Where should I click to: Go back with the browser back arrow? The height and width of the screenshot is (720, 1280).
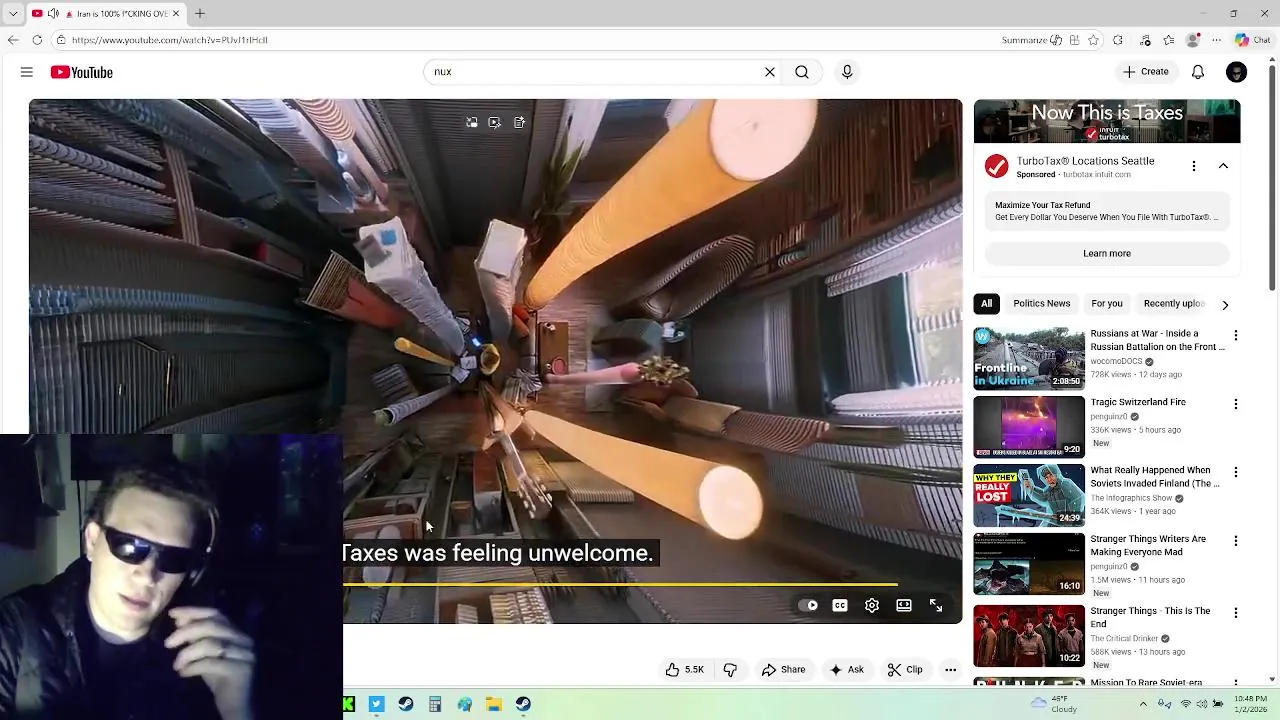(12, 40)
